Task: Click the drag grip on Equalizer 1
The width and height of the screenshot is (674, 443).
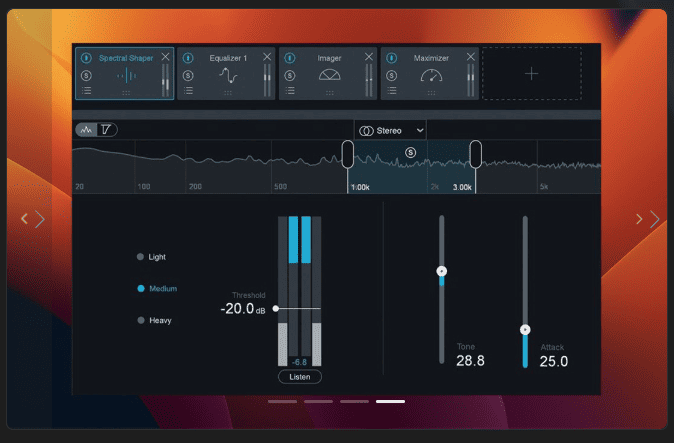Action: point(228,92)
